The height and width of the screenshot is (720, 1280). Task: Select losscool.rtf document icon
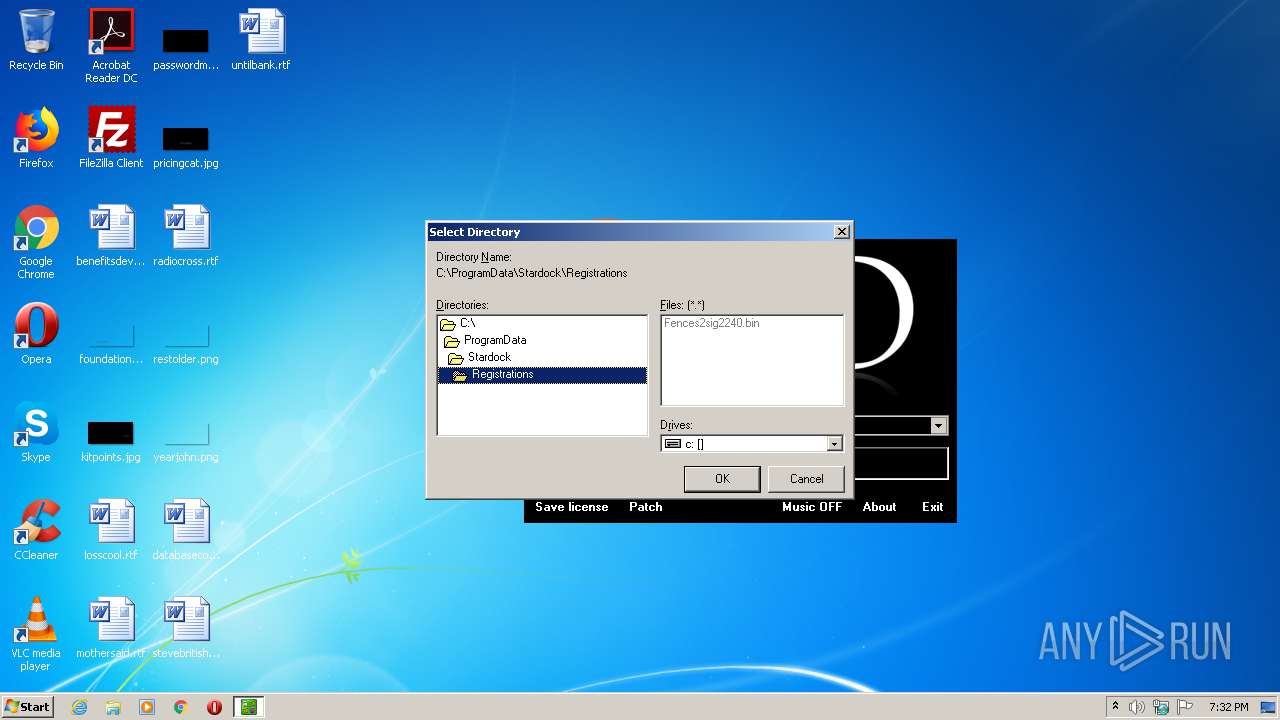[111, 530]
